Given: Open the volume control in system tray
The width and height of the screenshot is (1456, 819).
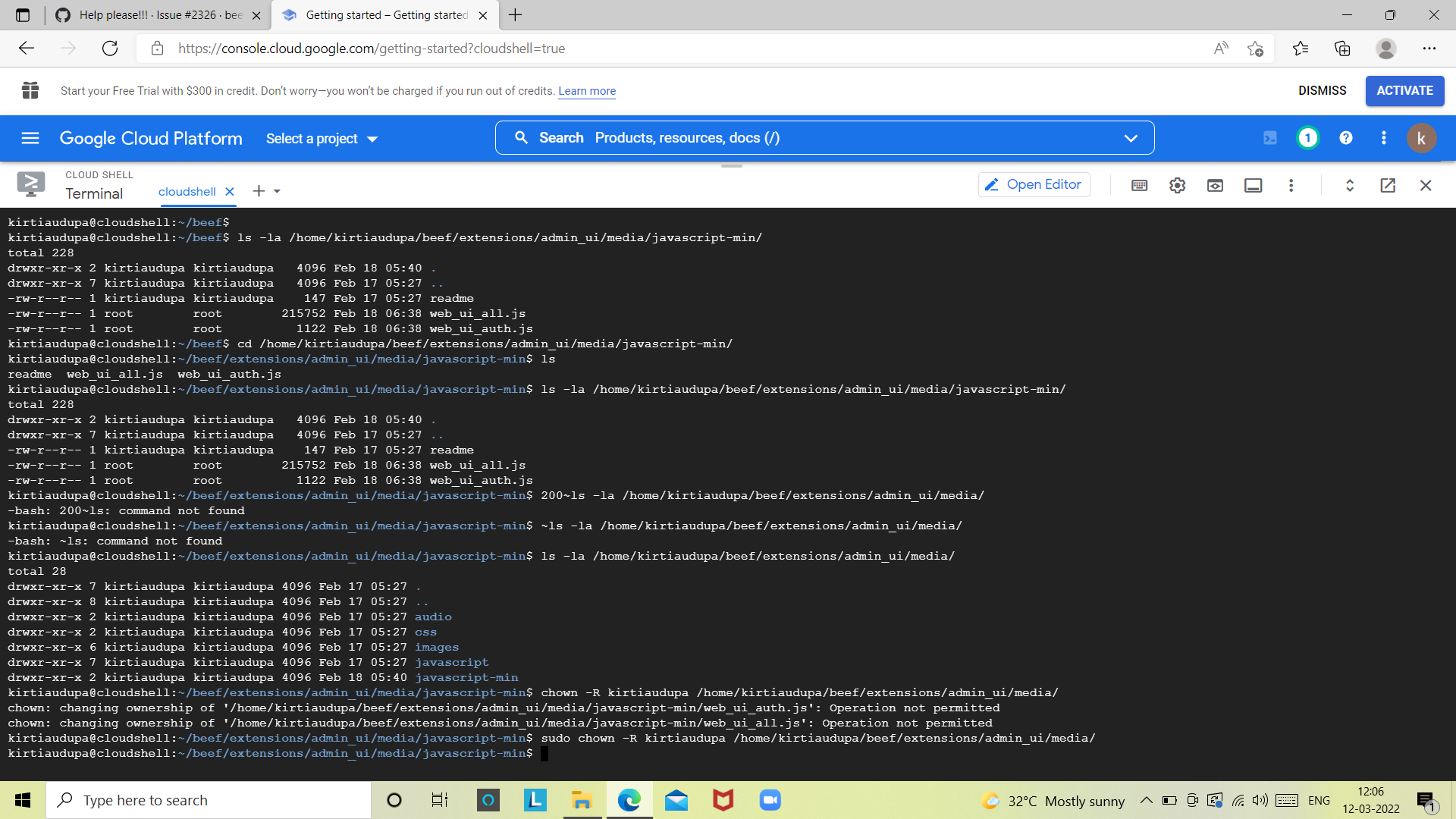Looking at the screenshot, I should point(1262,800).
